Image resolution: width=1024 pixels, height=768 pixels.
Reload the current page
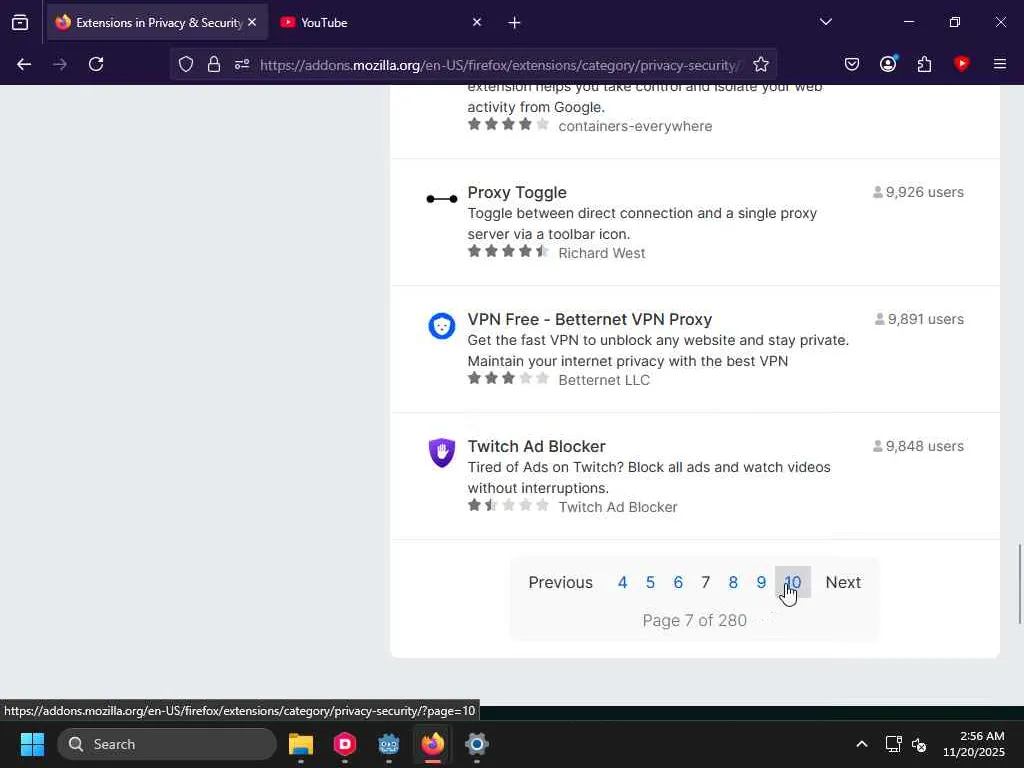click(x=96, y=64)
